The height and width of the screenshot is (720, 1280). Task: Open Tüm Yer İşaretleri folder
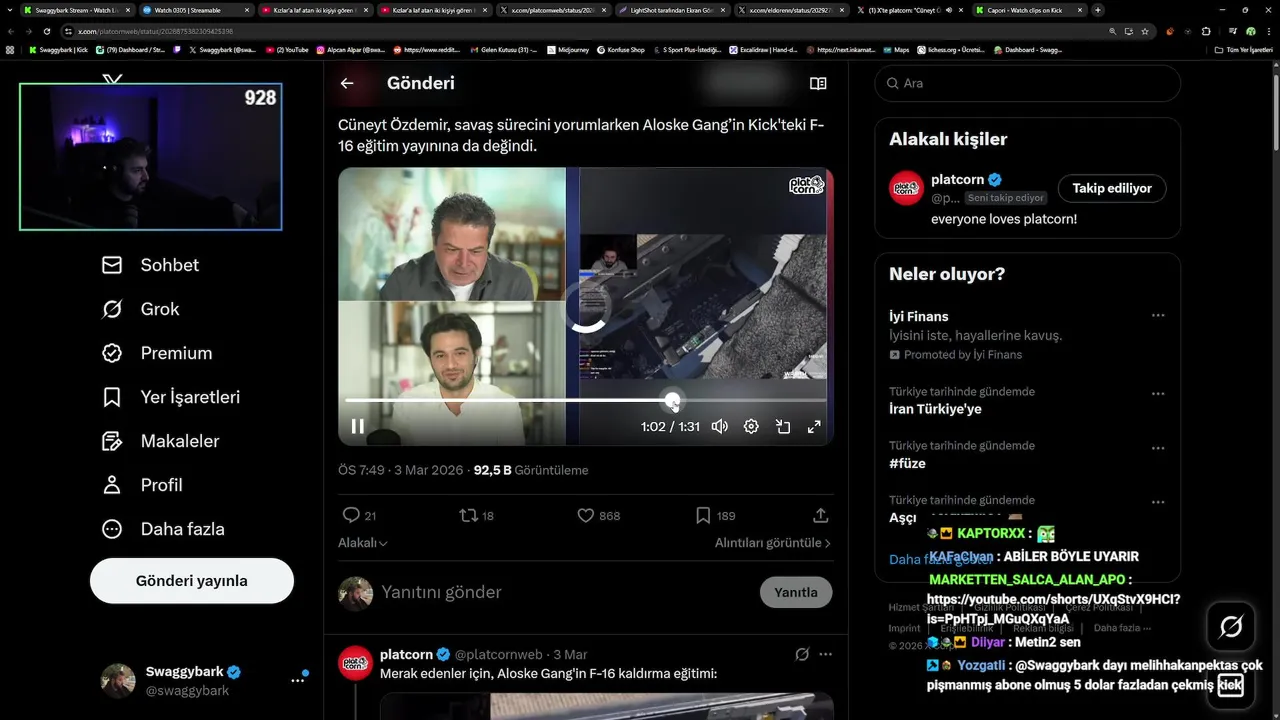(1244, 49)
